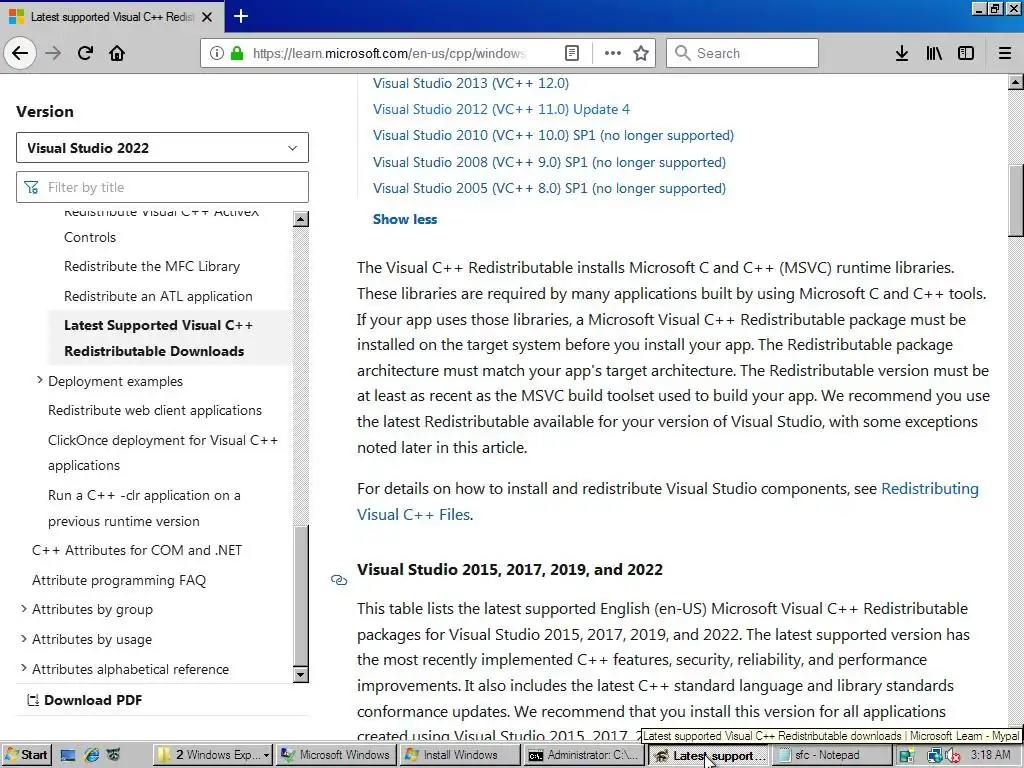
Task: Open Redistribute the MFC Library
Action: coord(152,266)
